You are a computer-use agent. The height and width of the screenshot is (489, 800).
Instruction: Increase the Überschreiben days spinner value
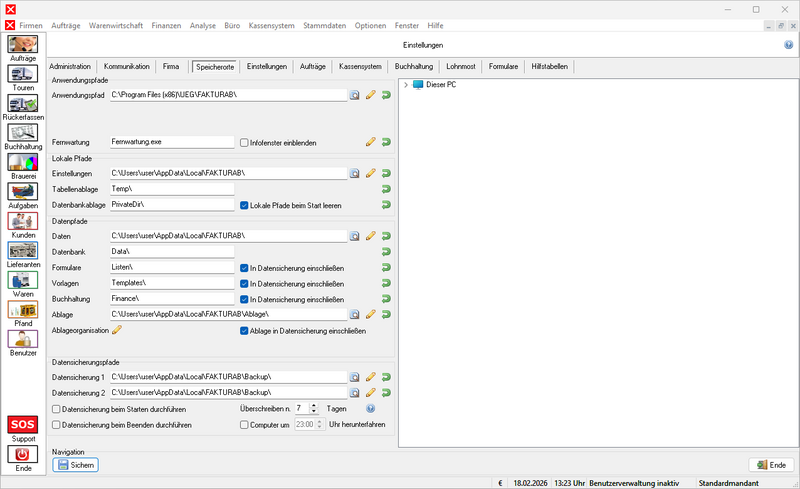pyautogui.click(x=314, y=405)
